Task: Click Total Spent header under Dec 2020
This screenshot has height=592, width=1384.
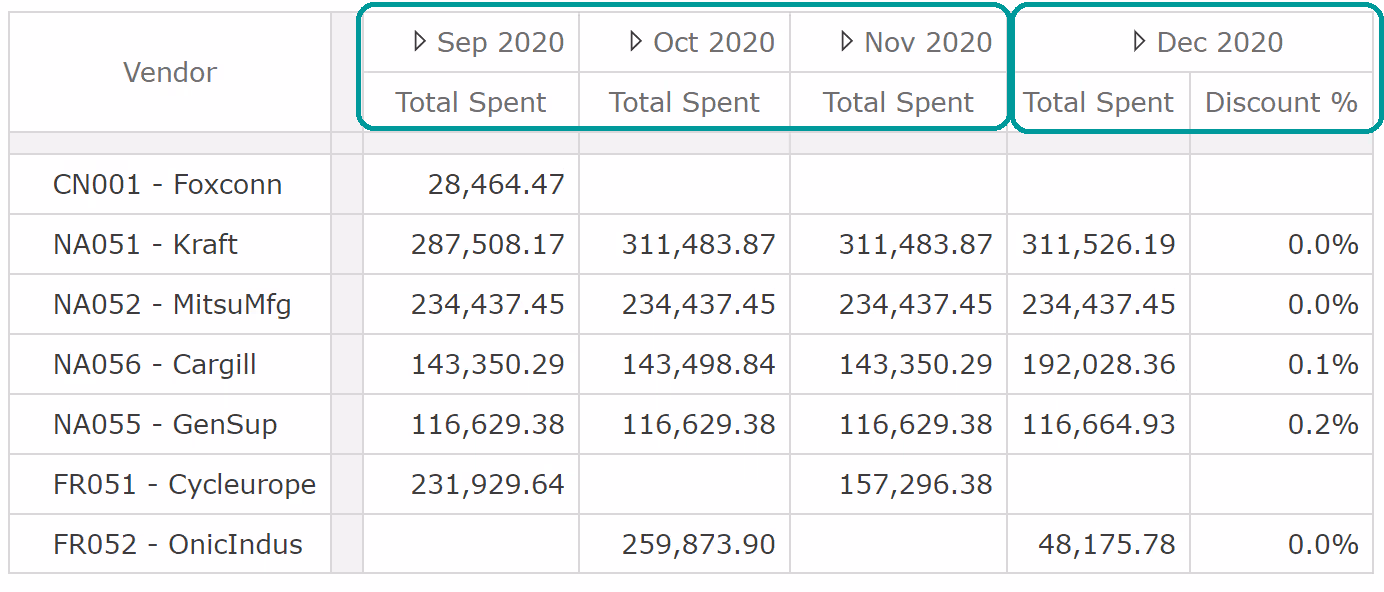Action: tap(1098, 102)
